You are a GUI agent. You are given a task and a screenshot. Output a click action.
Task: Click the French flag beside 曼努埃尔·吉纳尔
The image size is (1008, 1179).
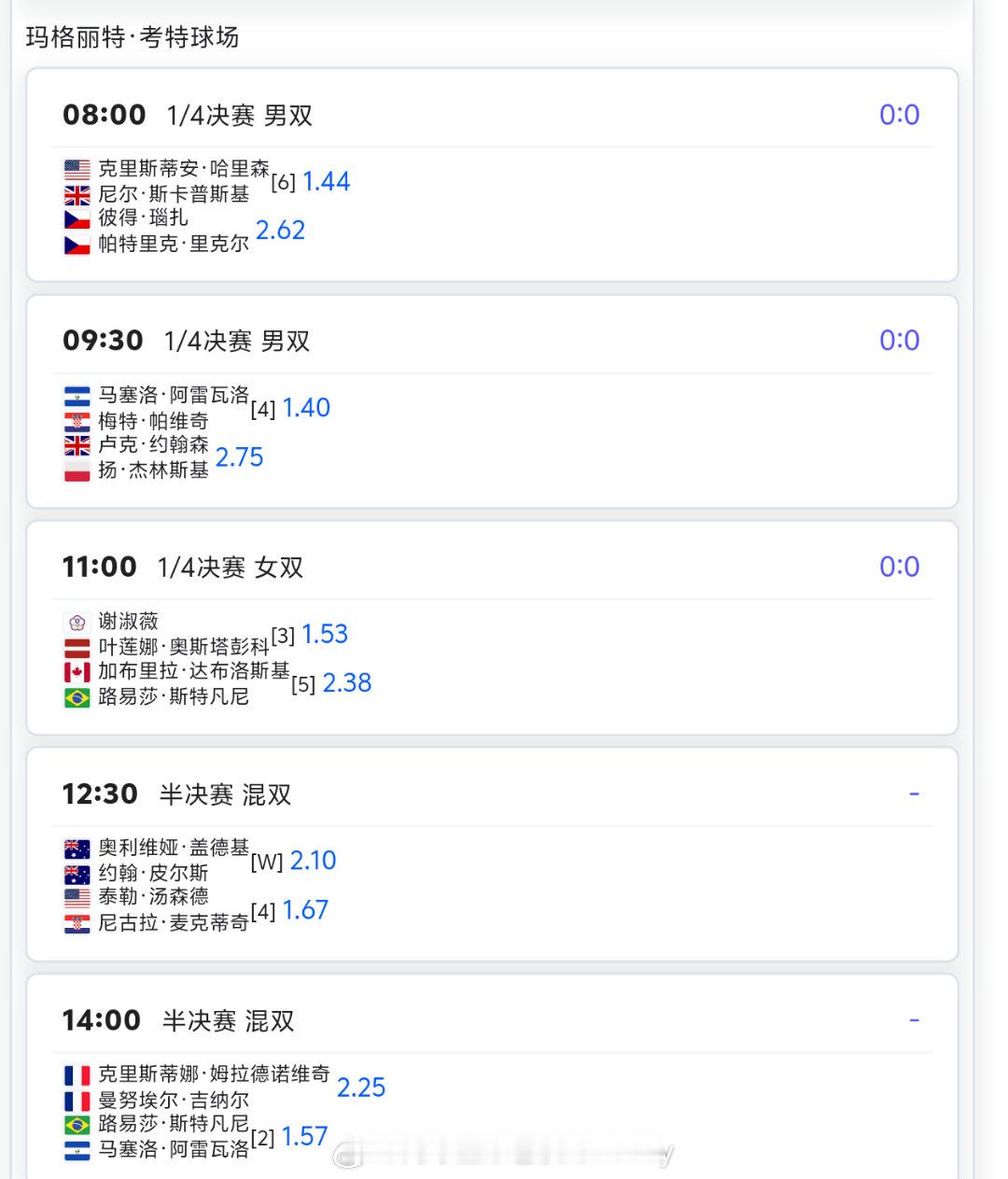[77, 1101]
